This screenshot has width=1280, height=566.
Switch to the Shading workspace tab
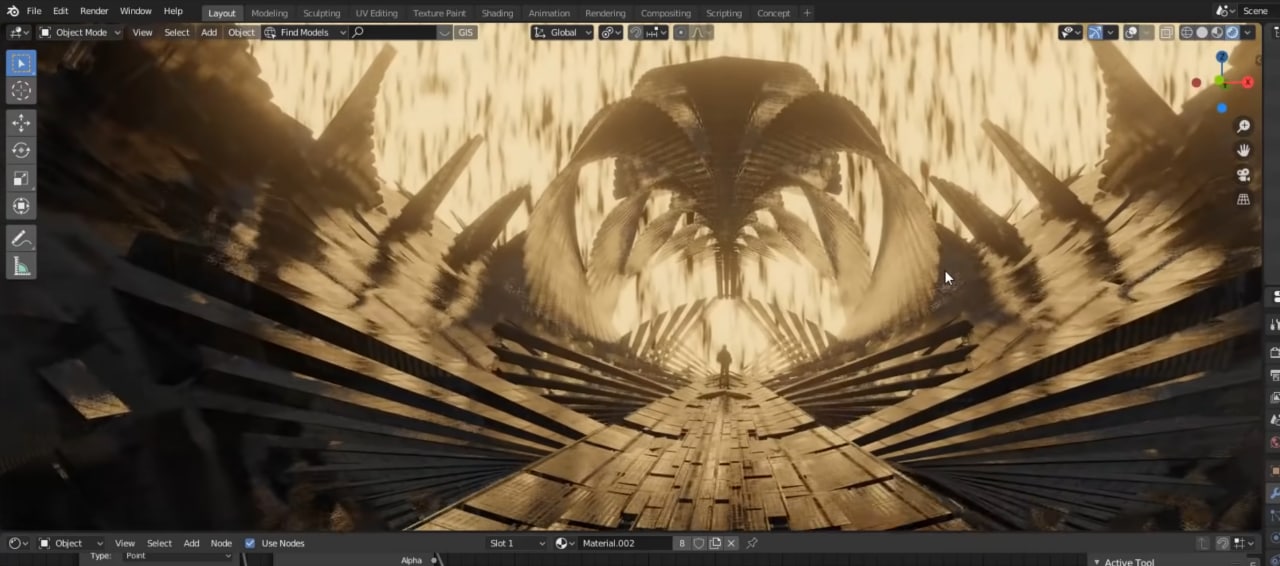497,13
